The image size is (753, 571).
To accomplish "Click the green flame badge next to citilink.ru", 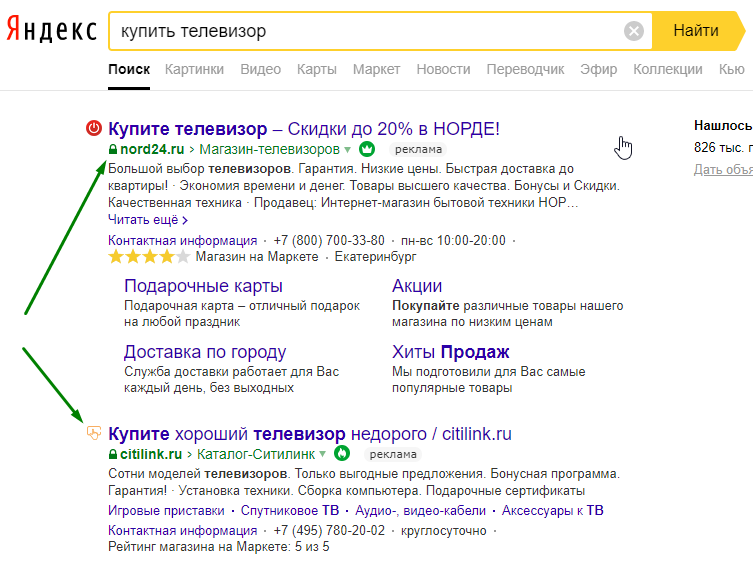I will (342, 453).
